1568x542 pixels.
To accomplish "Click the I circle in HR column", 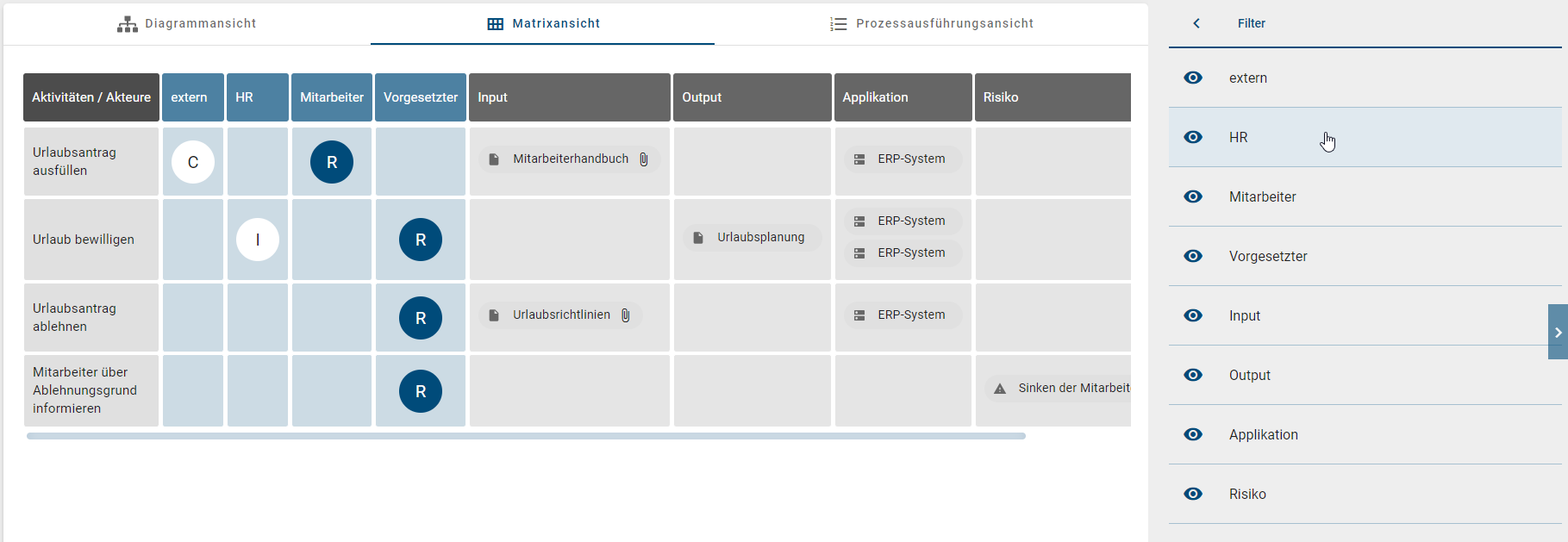I will coord(258,240).
